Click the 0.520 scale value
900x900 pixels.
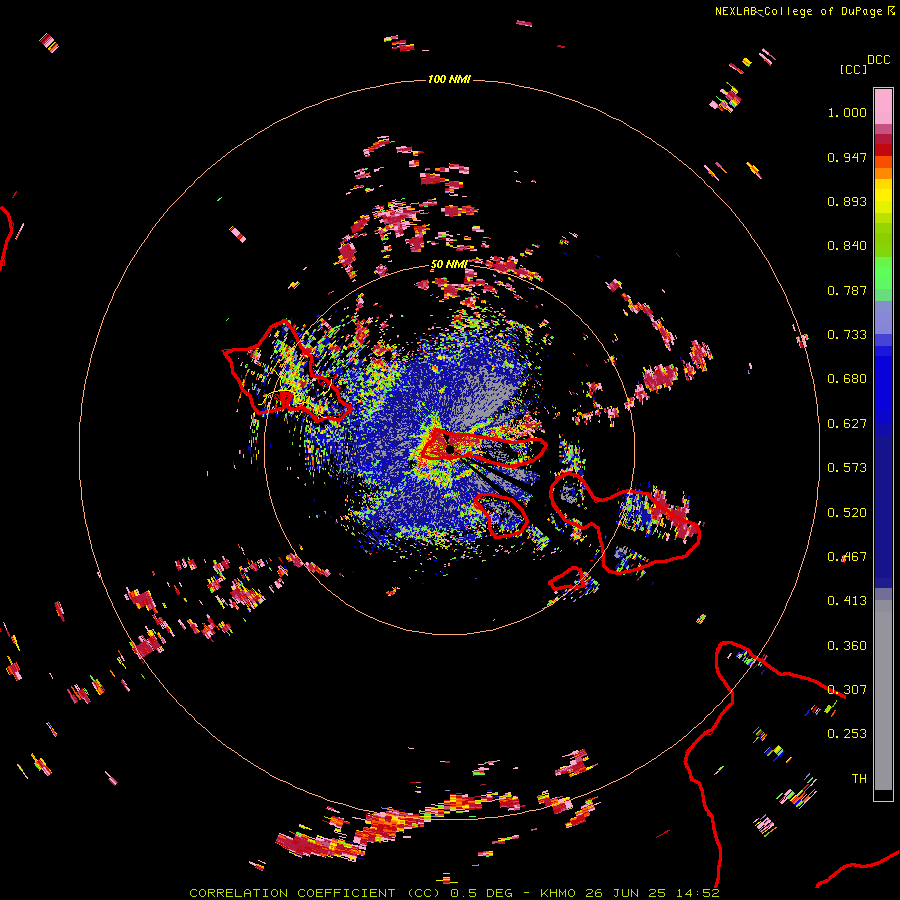[x=847, y=513]
